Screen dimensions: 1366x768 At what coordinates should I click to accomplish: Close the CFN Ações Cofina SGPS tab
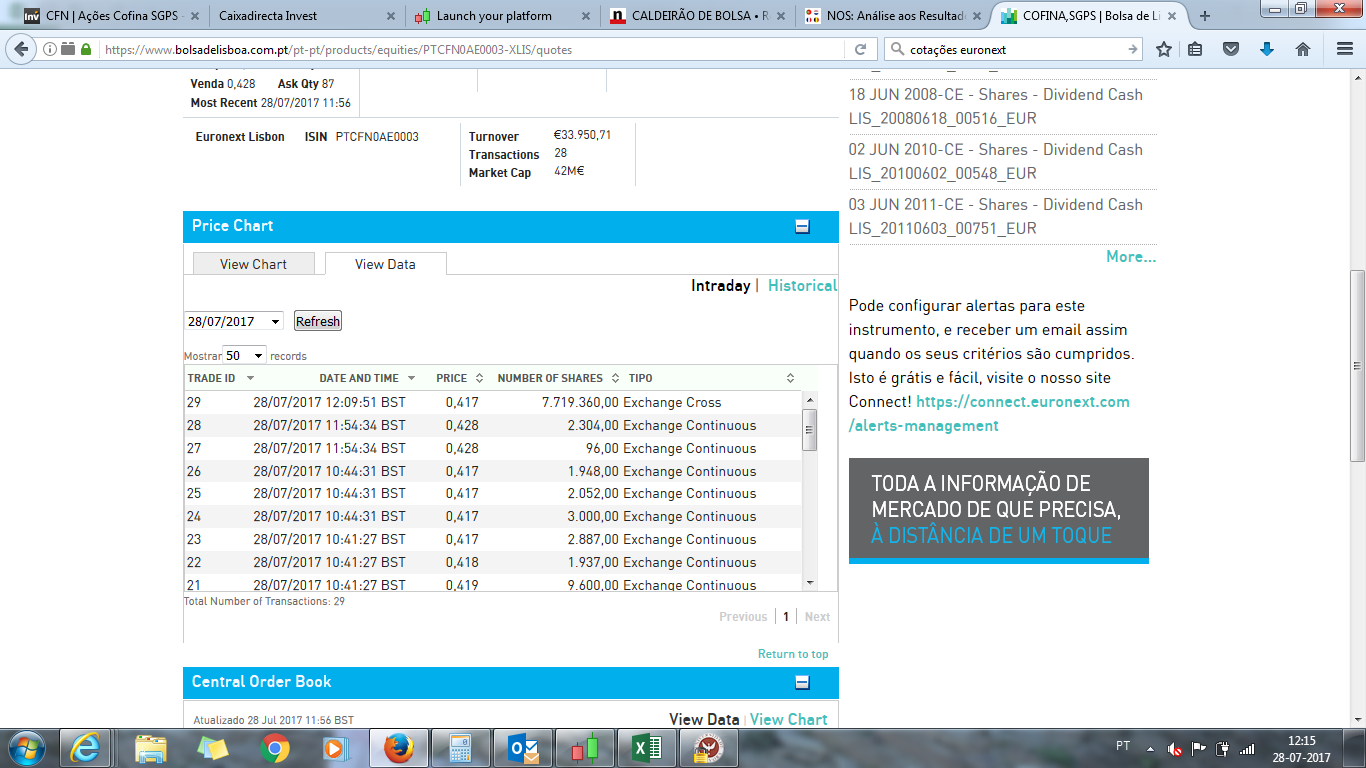click(193, 16)
